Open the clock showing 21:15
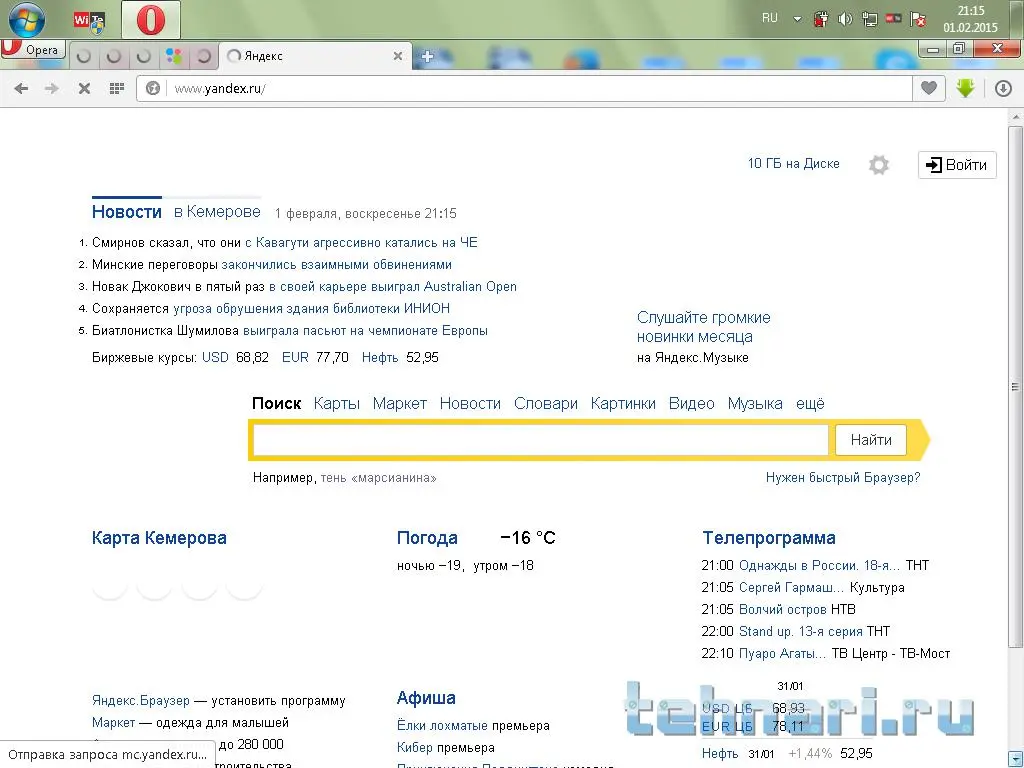 (x=970, y=19)
